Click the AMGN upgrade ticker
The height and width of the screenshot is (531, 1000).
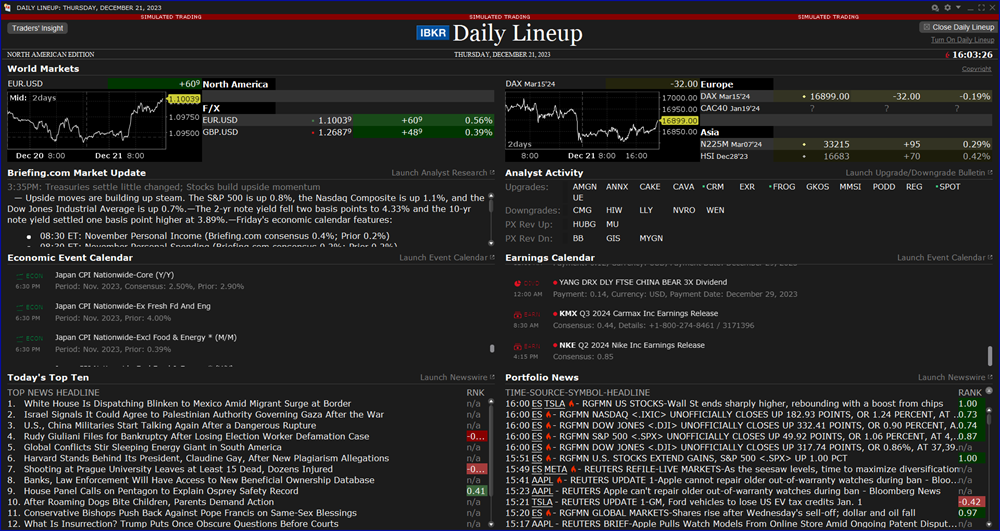[585, 187]
